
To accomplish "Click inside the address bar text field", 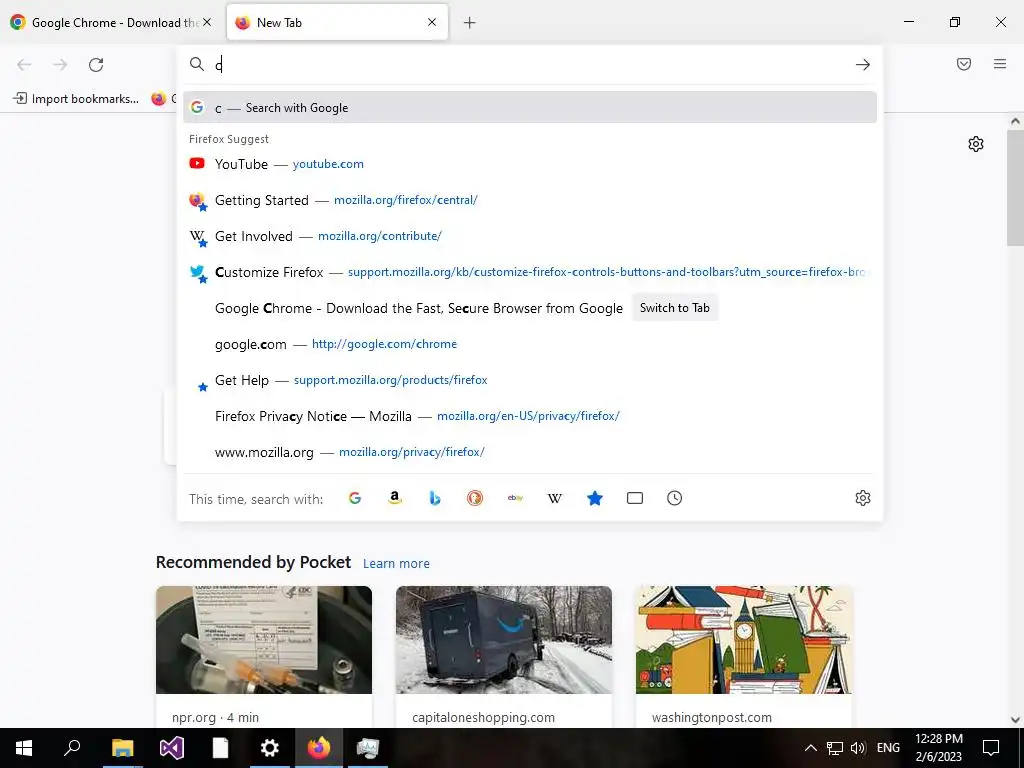I will click(x=529, y=65).
